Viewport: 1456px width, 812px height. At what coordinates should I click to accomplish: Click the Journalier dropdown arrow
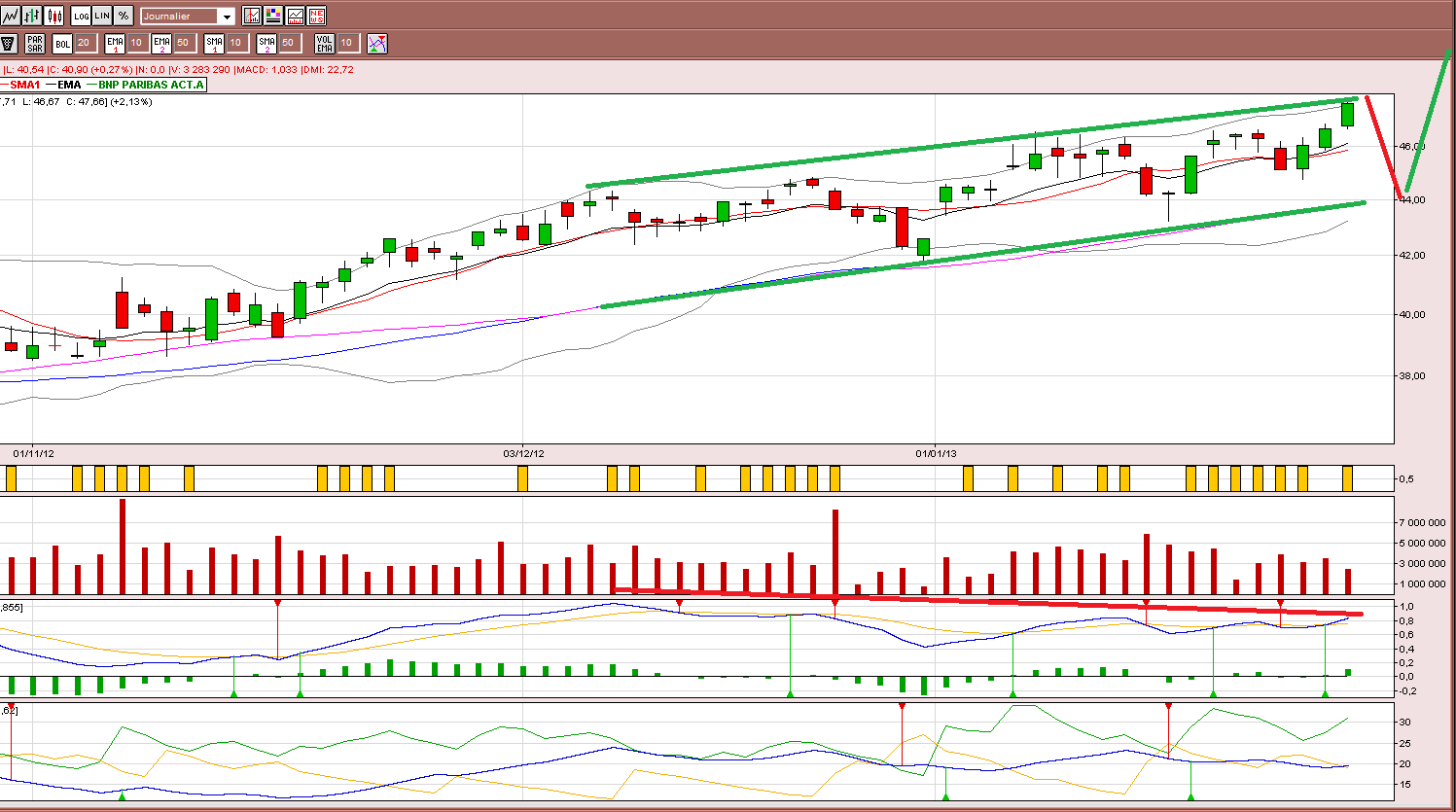click(x=227, y=17)
